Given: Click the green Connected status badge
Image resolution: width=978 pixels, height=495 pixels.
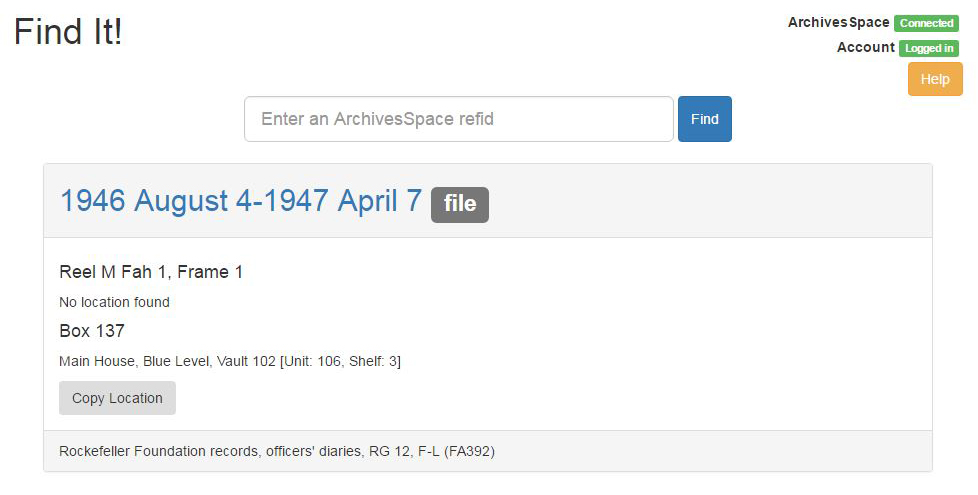Looking at the screenshot, I should coord(926,23).
